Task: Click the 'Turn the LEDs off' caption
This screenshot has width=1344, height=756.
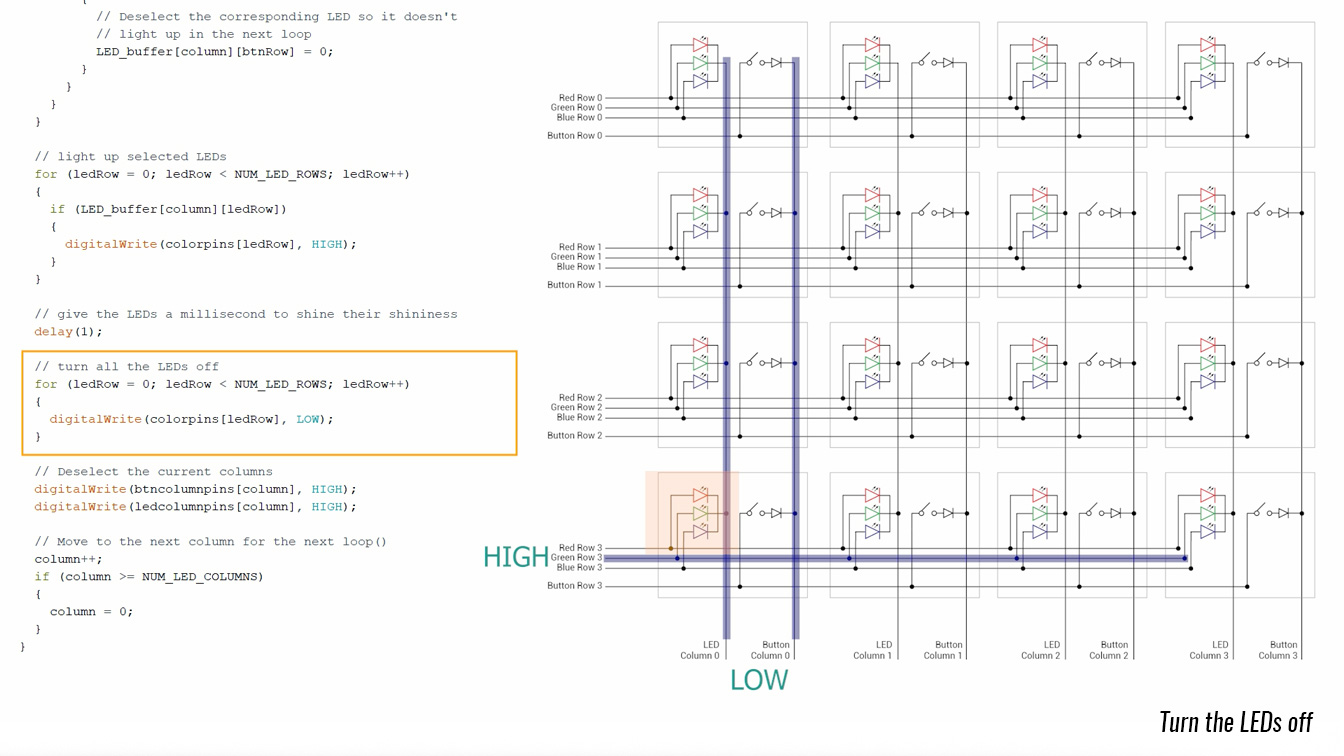Action: 1236,721
